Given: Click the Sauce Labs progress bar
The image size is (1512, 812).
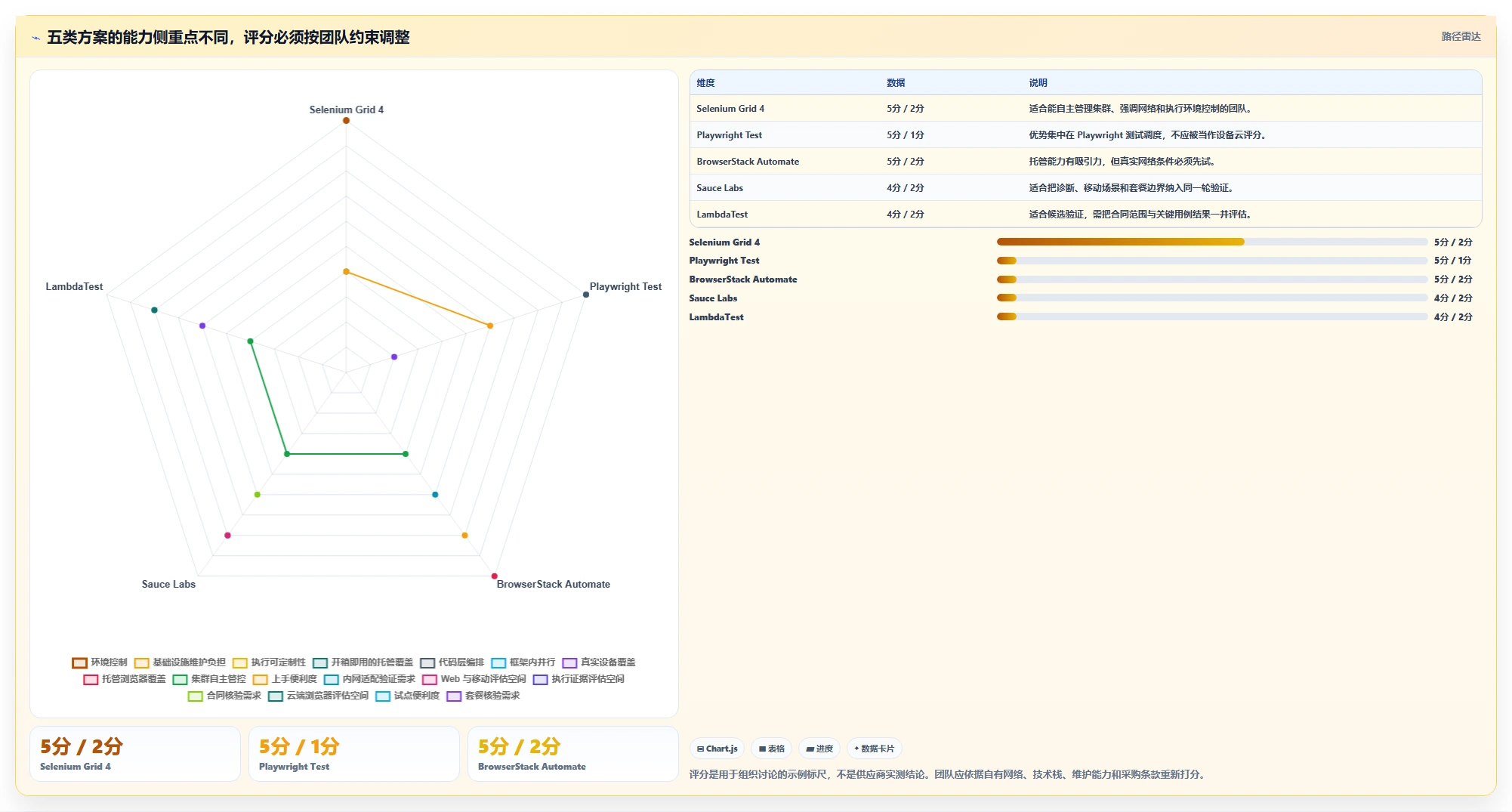Looking at the screenshot, I should coord(1211,298).
